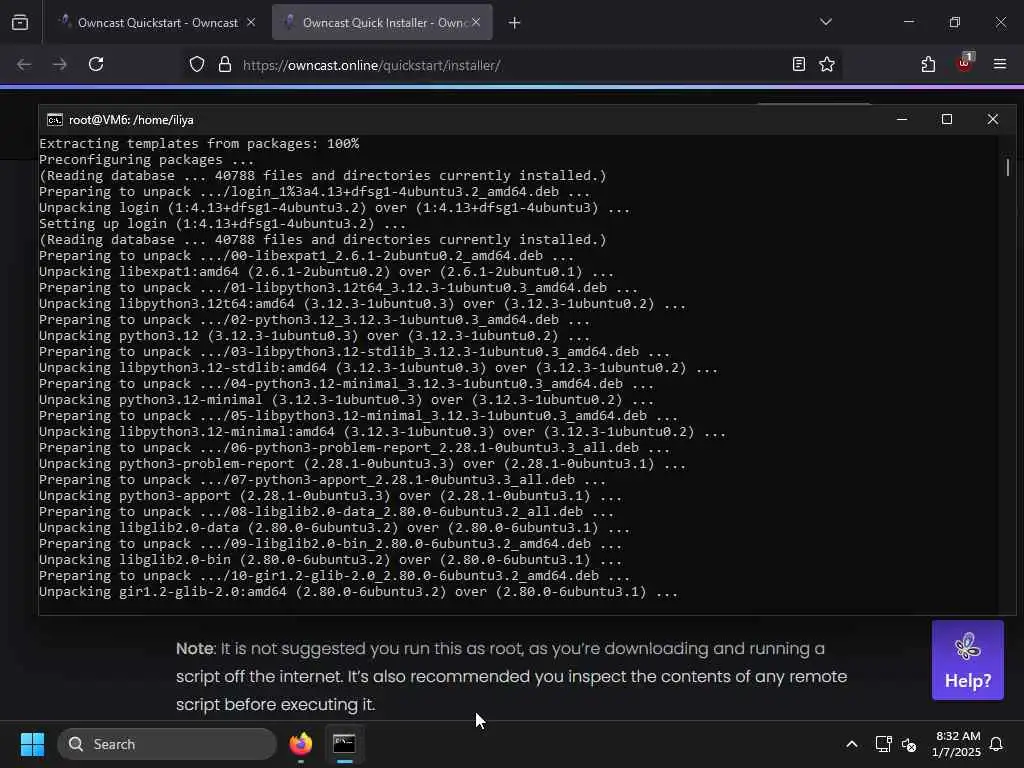Bookmark this page with the star
Screen dimensions: 1024x768
point(827,64)
